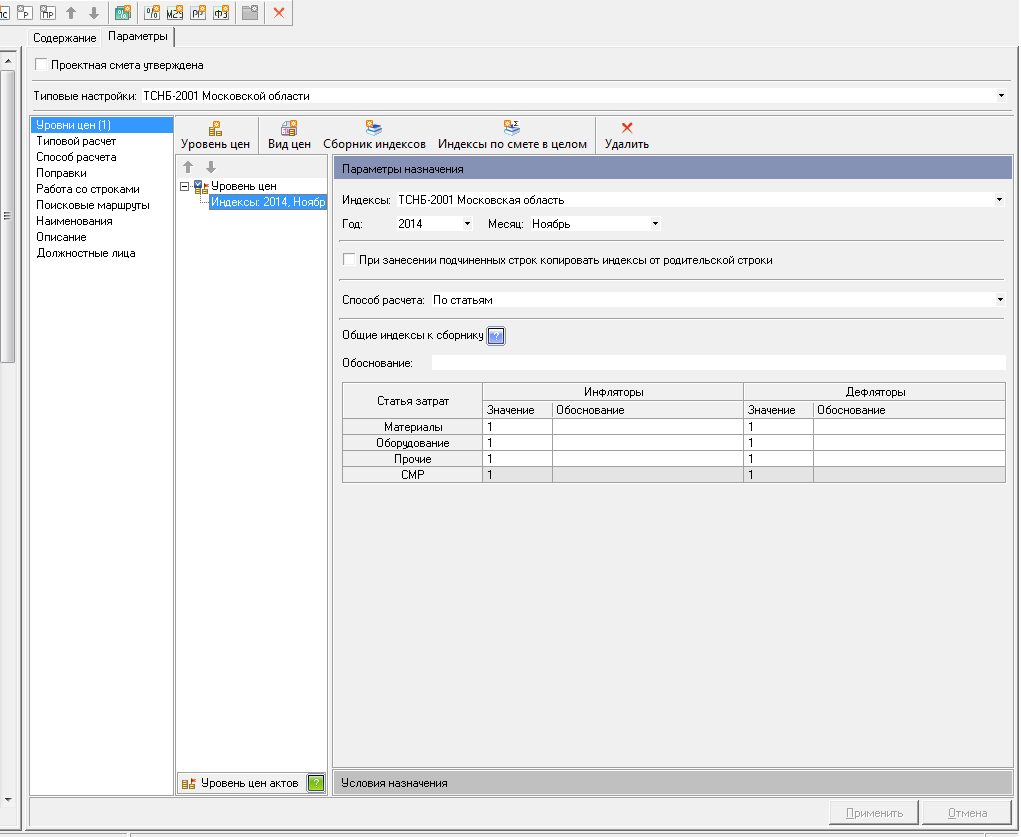Click the Уровень цен toolbar icon
Viewport: 1021px width, 837px height.
(x=215, y=128)
